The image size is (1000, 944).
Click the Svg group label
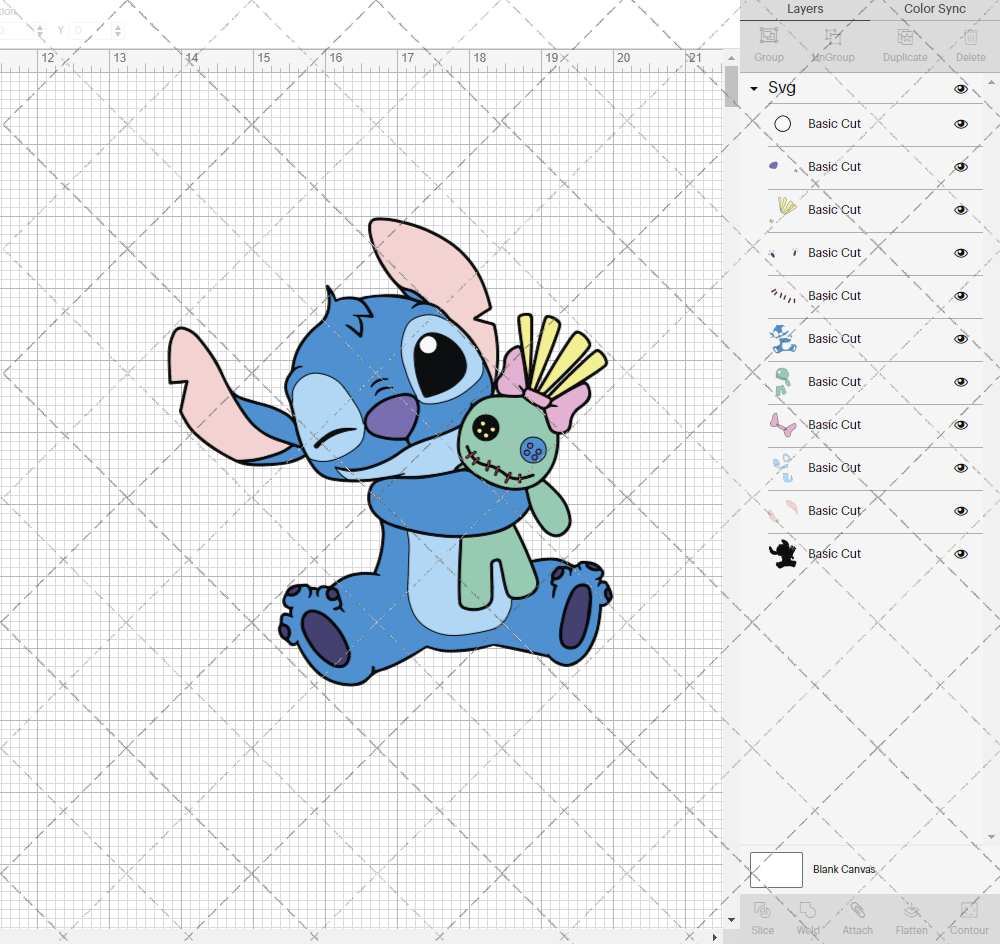coord(782,87)
